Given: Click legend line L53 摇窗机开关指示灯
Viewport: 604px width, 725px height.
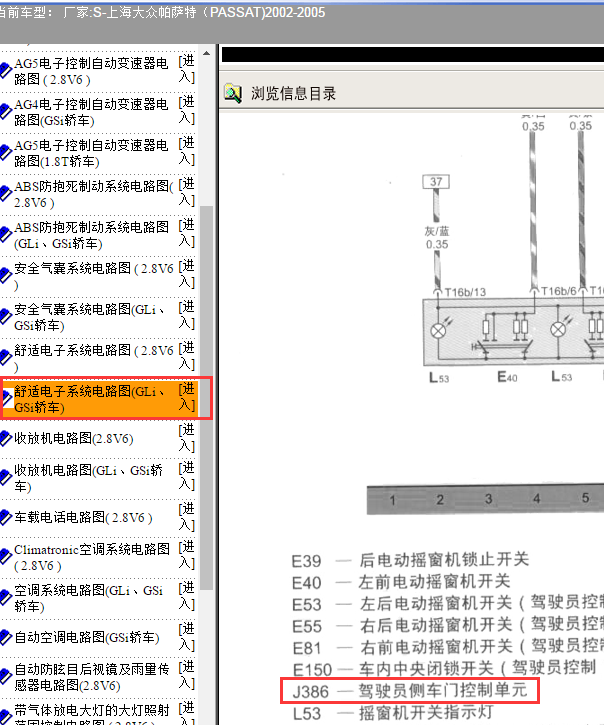Looking at the screenshot, I should click(393, 713).
